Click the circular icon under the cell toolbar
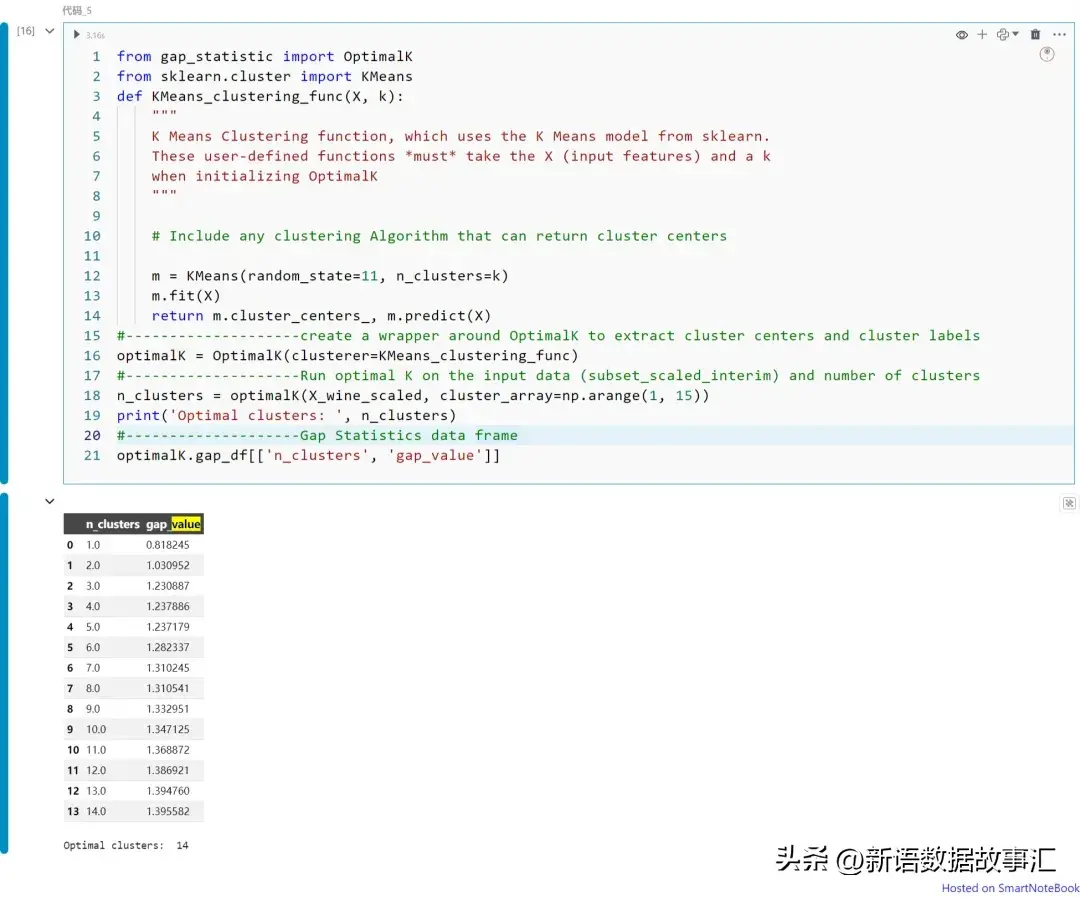Screen dimensions: 1080x897 [1047, 54]
